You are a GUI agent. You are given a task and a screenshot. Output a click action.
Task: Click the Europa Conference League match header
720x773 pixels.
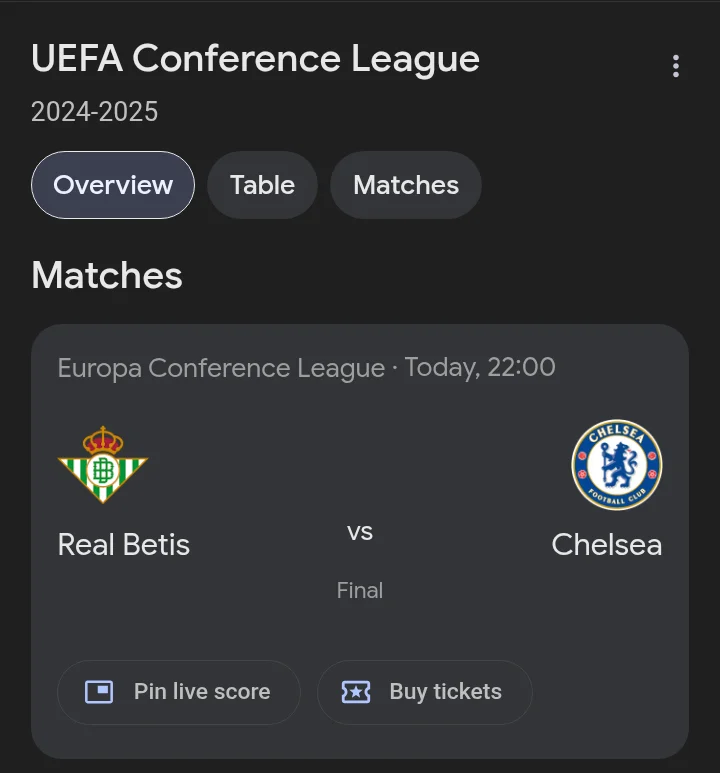(x=221, y=368)
